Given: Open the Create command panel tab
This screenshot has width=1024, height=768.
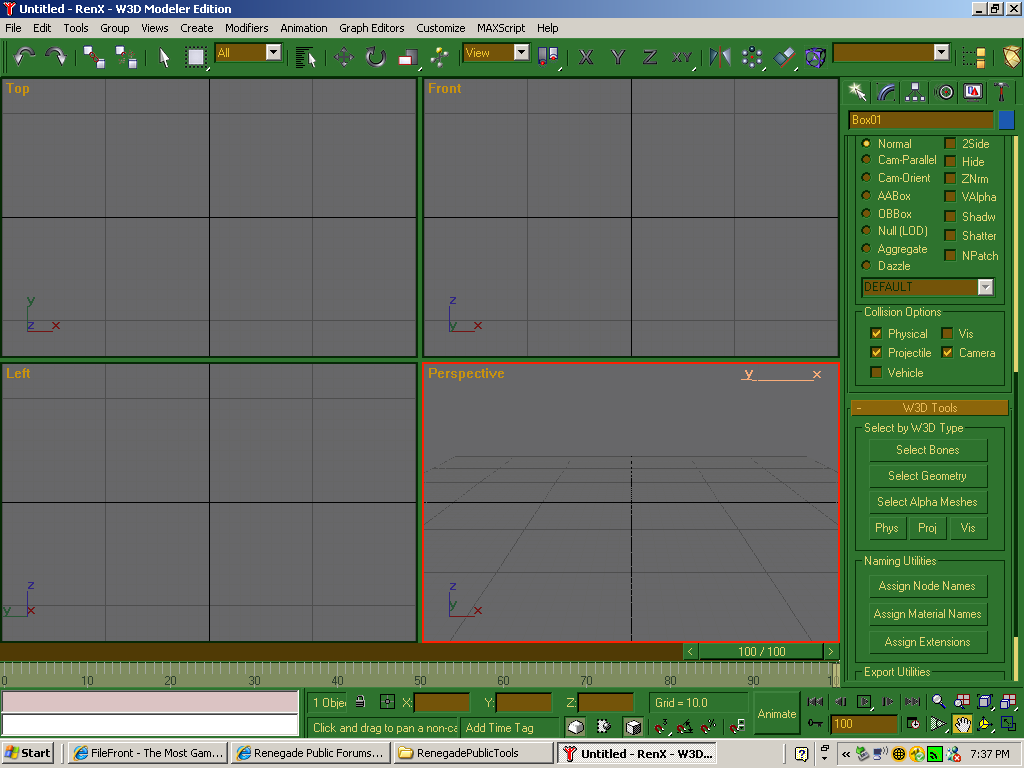Looking at the screenshot, I should pyautogui.click(x=857, y=92).
